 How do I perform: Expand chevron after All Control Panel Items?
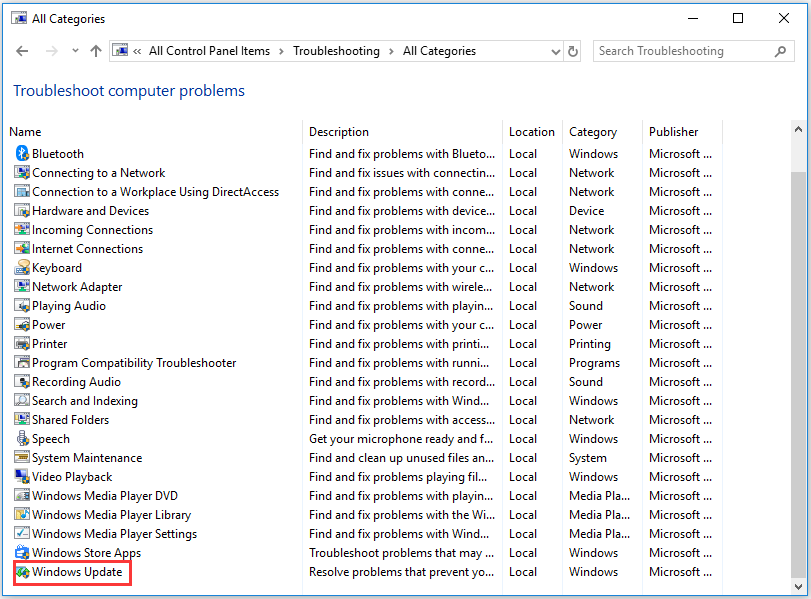click(281, 51)
